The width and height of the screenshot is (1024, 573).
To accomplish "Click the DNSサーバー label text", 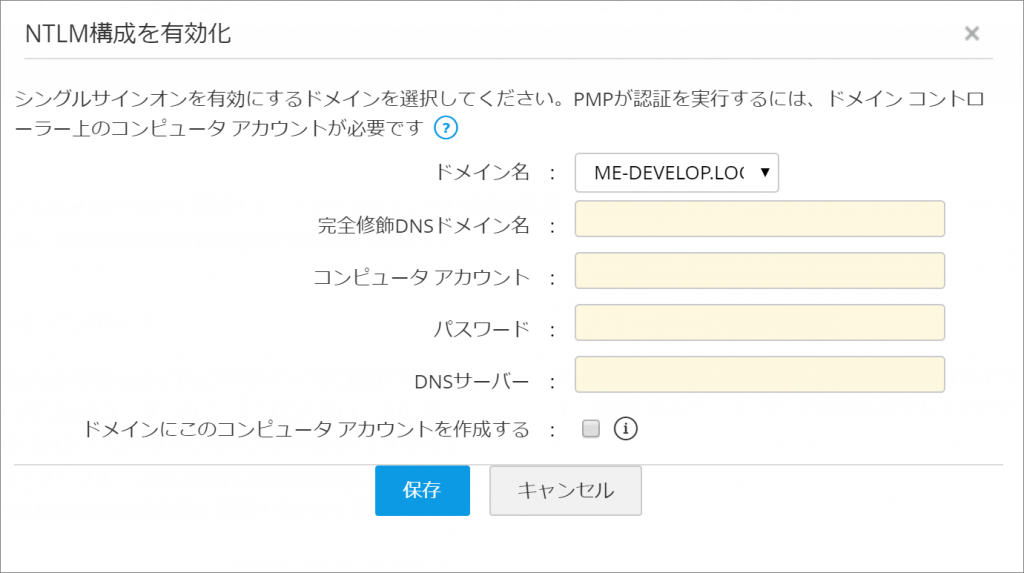I will pyautogui.click(x=470, y=381).
